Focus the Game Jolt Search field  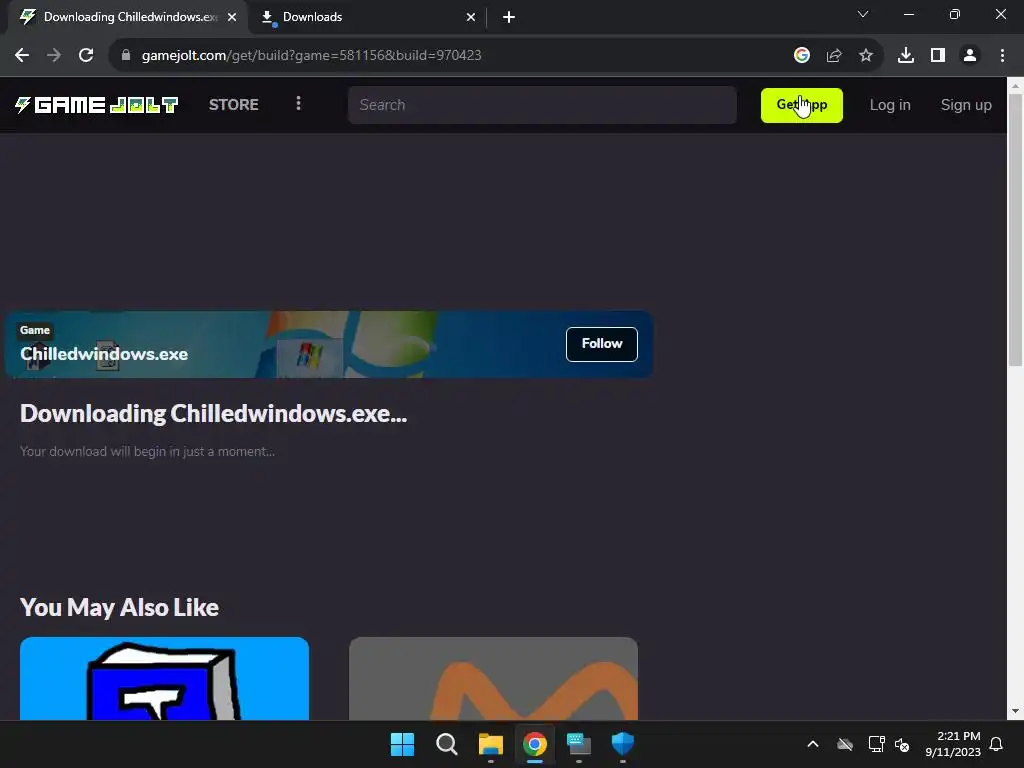coord(542,105)
